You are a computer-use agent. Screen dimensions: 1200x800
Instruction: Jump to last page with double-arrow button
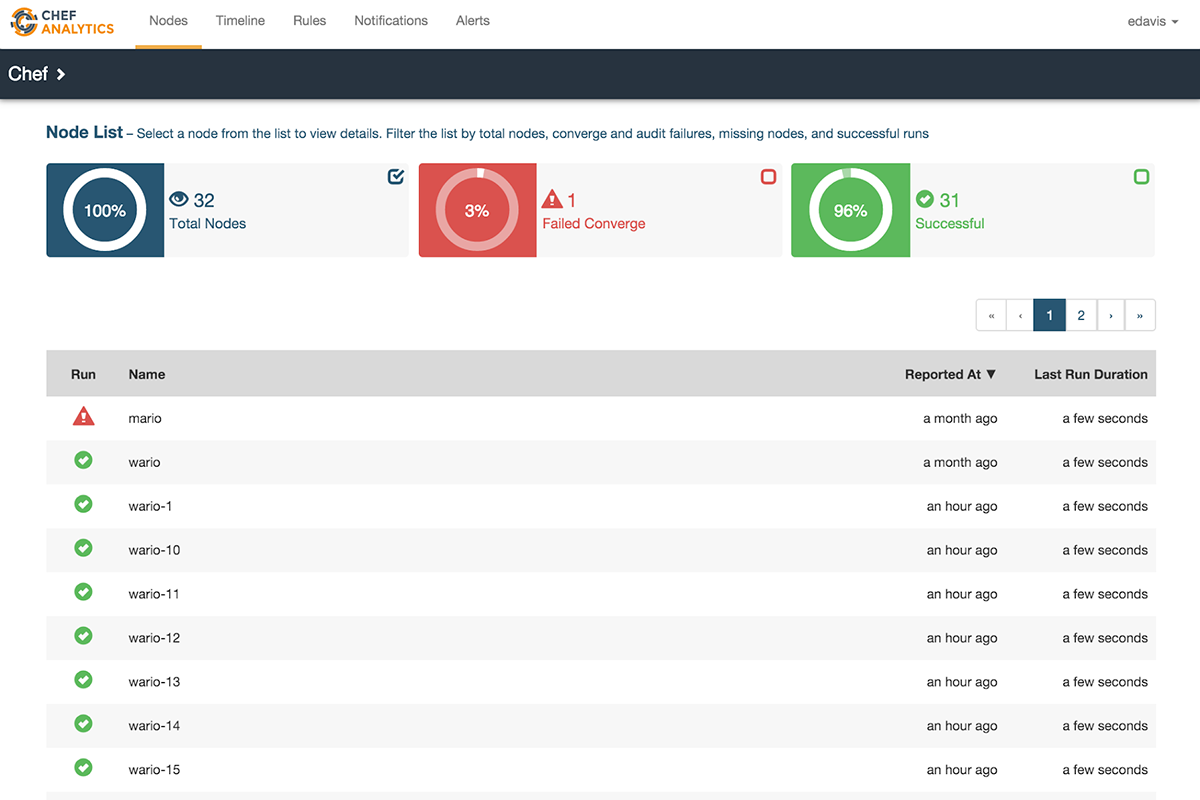[1140, 315]
